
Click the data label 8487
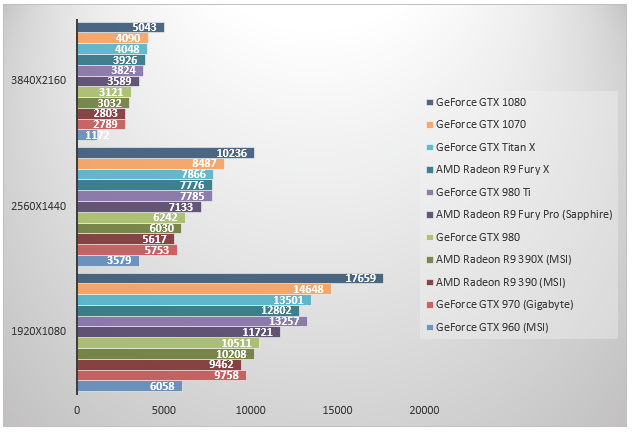tap(204, 163)
